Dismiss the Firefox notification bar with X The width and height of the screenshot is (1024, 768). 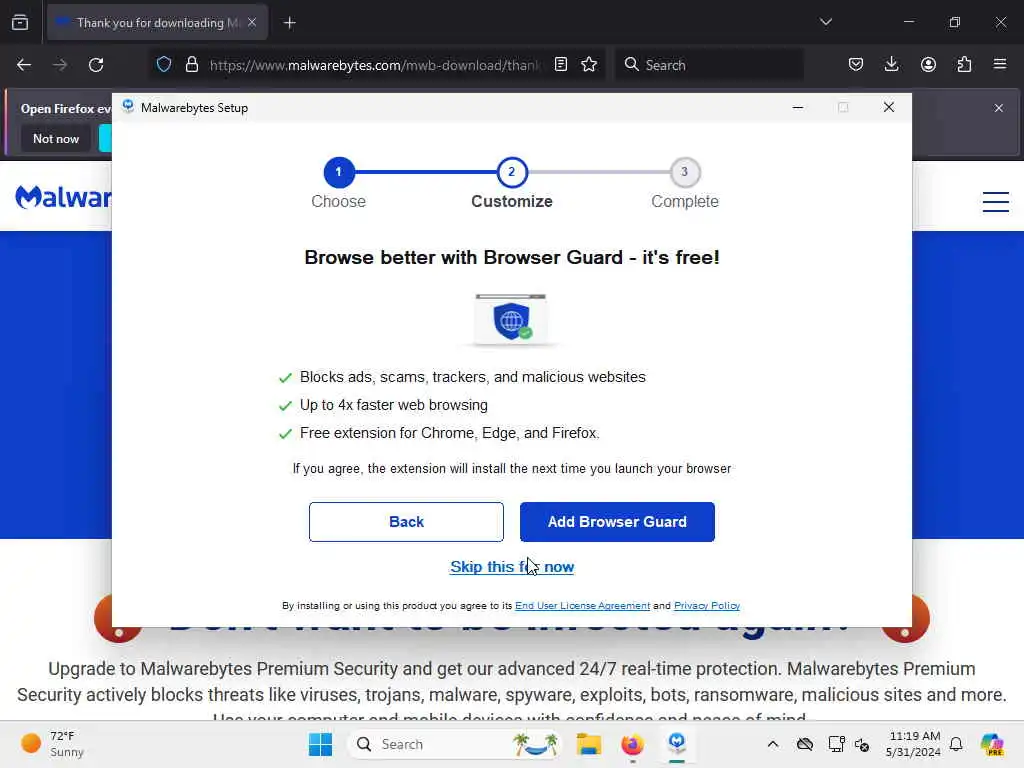point(999,108)
